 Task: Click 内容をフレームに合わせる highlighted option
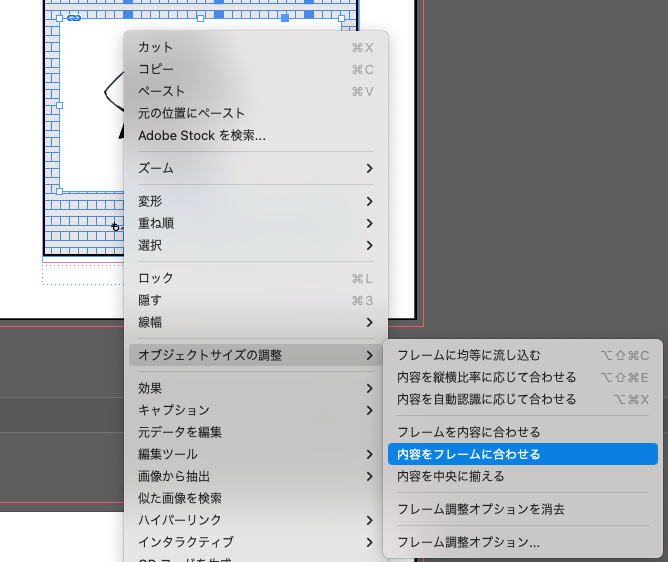coord(523,454)
